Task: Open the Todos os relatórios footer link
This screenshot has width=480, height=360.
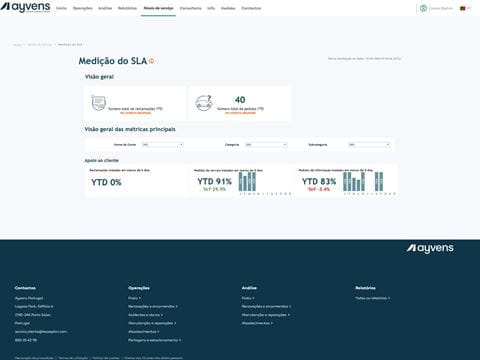Action: (x=372, y=298)
